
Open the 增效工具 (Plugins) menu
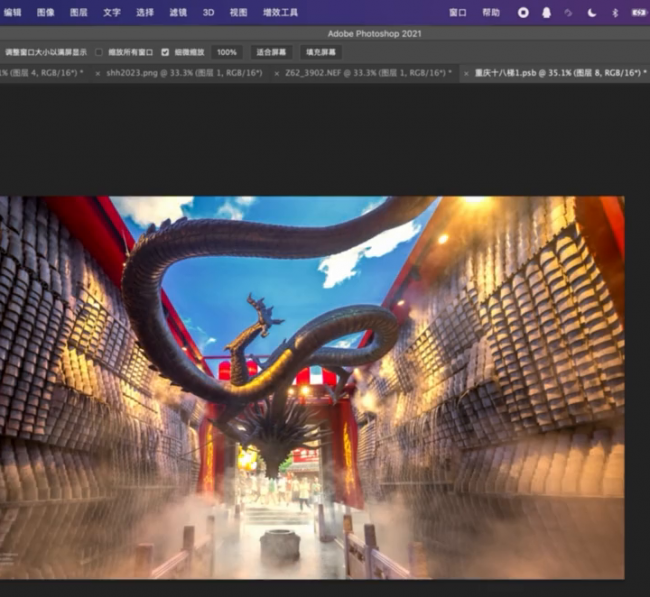(280, 12)
